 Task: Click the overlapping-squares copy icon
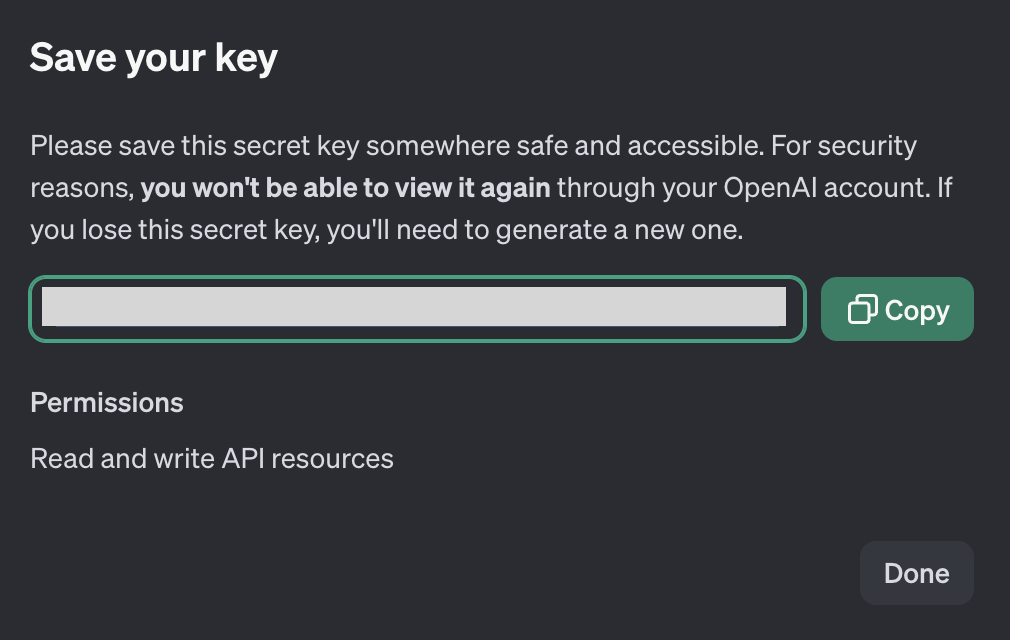click(862, 310)
